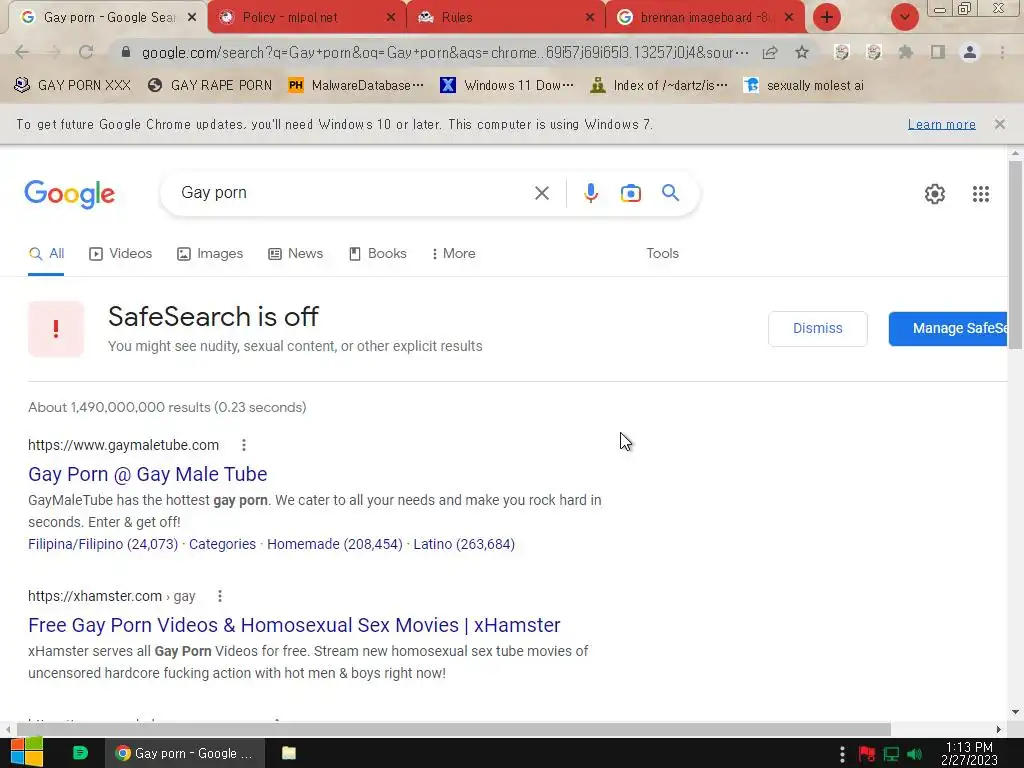1024x768 pixels.
Task: Open the three-dot menu beside the gaymaletube.com URL
Action: pyautogui.click(x=244, y=445)
